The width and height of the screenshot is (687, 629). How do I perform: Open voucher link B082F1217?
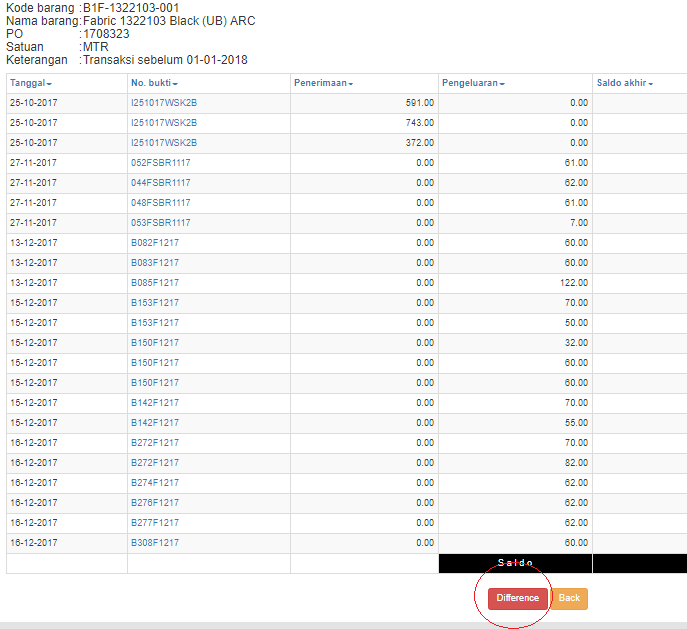tap(155, 243)
